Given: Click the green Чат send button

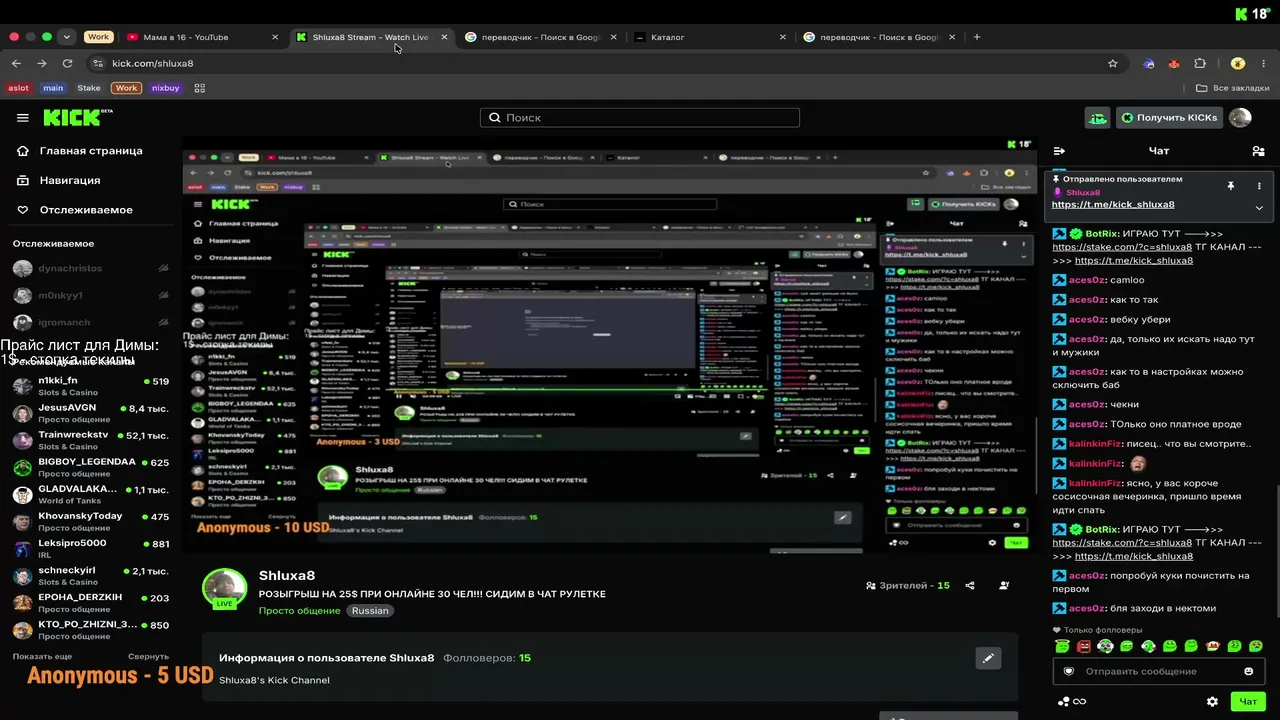Looking at the screenshot, I should click(x=1248, y=702).
